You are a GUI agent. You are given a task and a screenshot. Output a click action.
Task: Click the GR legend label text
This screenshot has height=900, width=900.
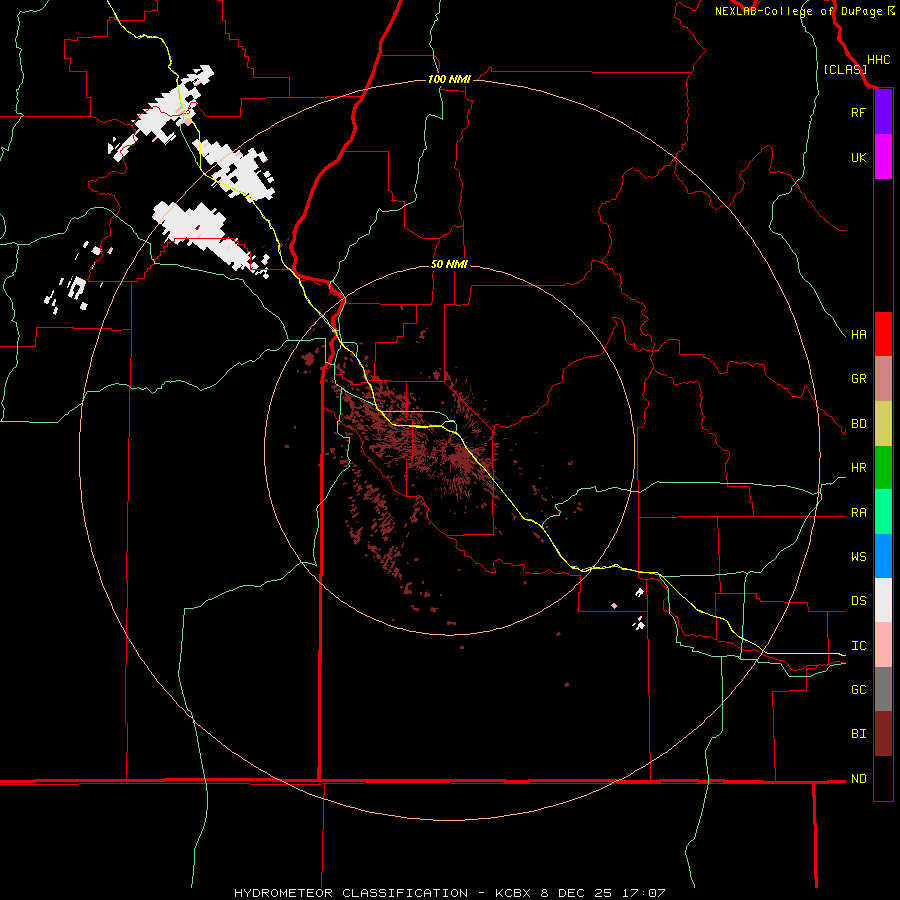[858, 379]
